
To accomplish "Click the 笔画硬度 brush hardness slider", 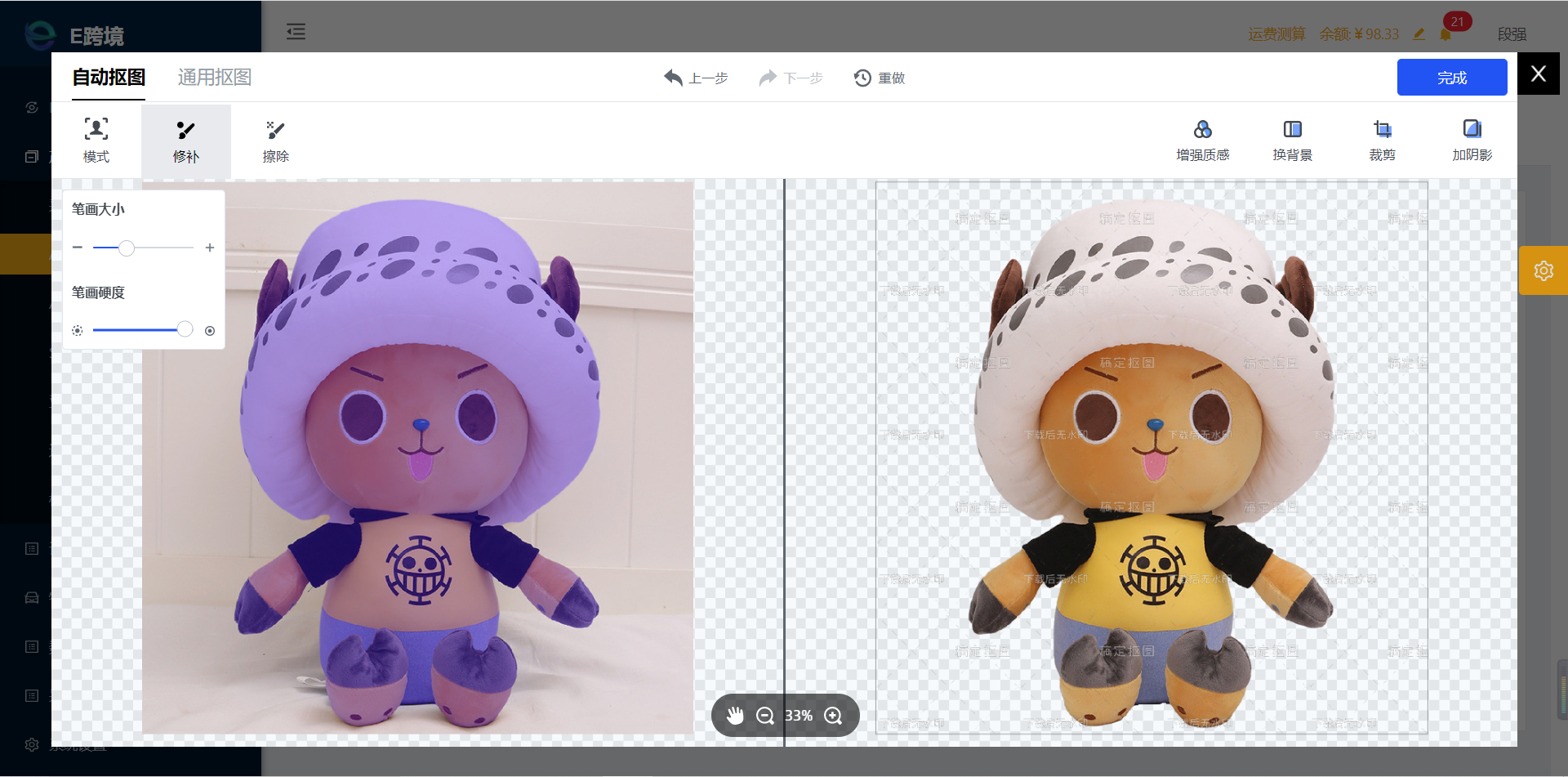I will [x=143, y=330].
